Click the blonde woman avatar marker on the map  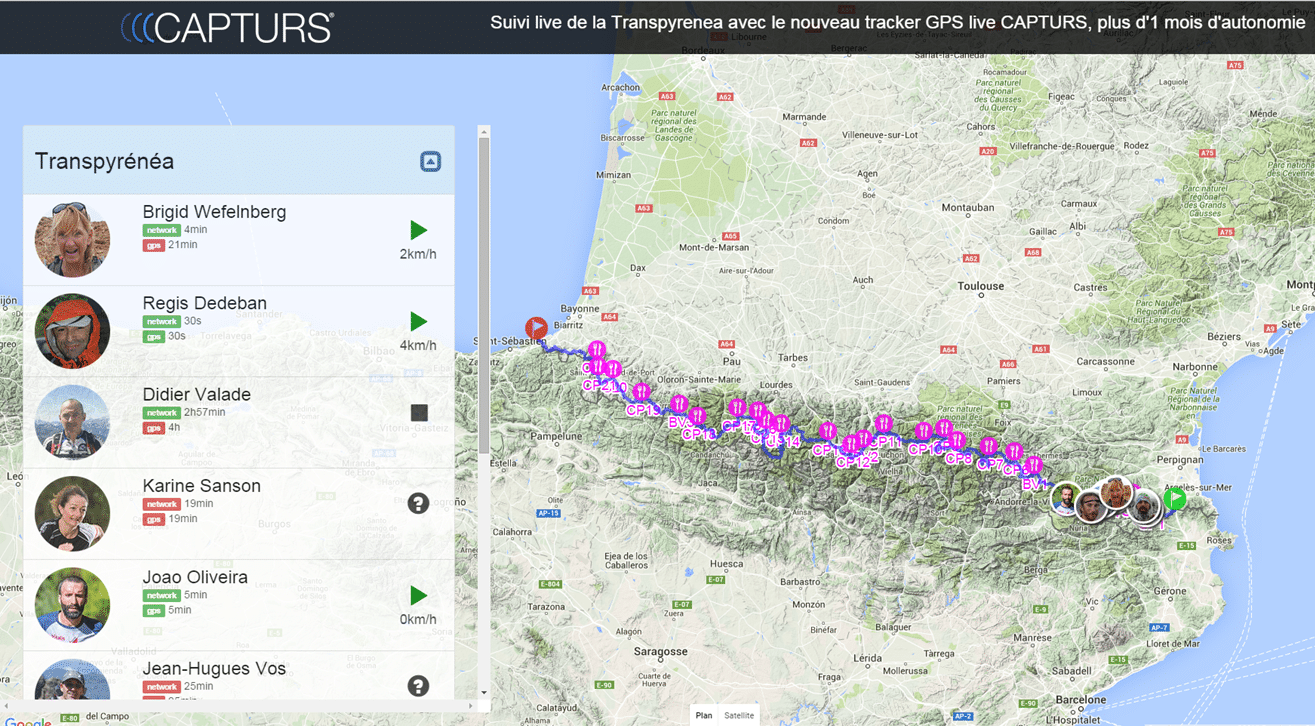point(1116,492)
